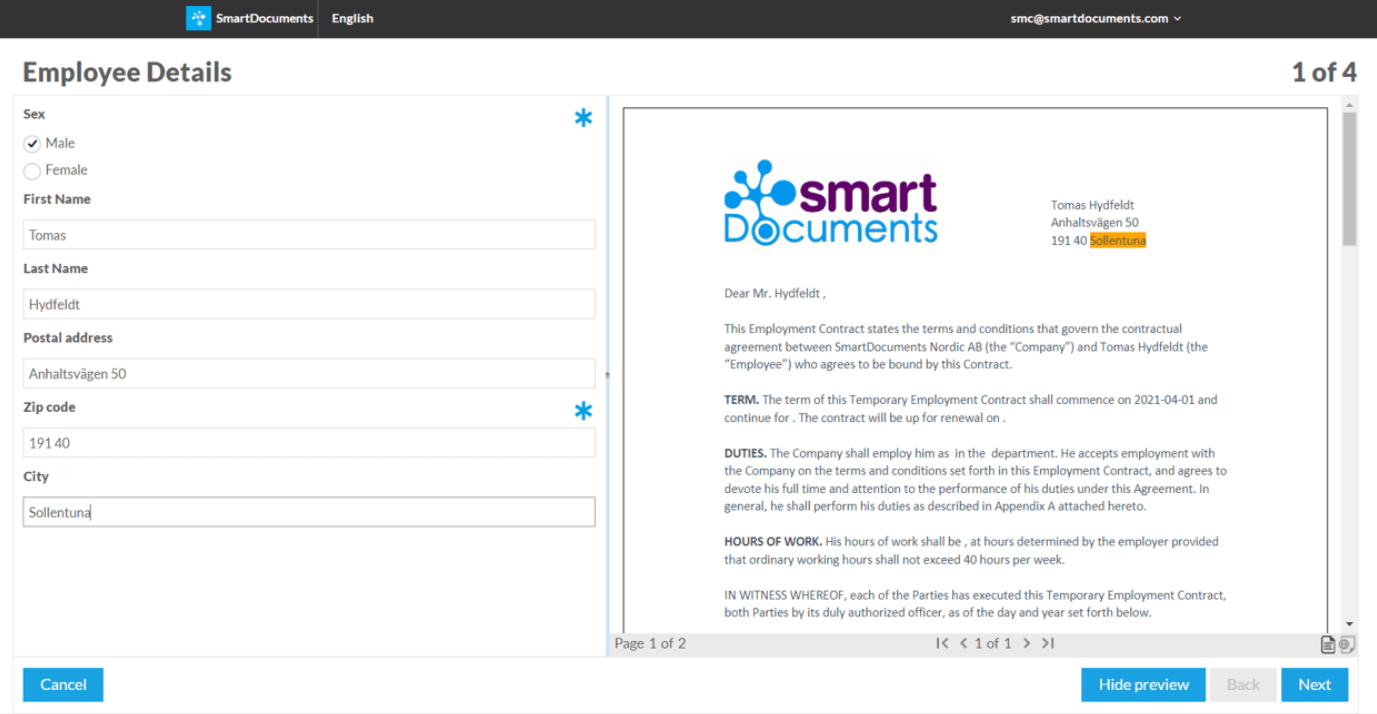Click the '1 of 4' step indicator
Screen dimensions: 1377x714
pyautogui.click(x=1323, y=72)
